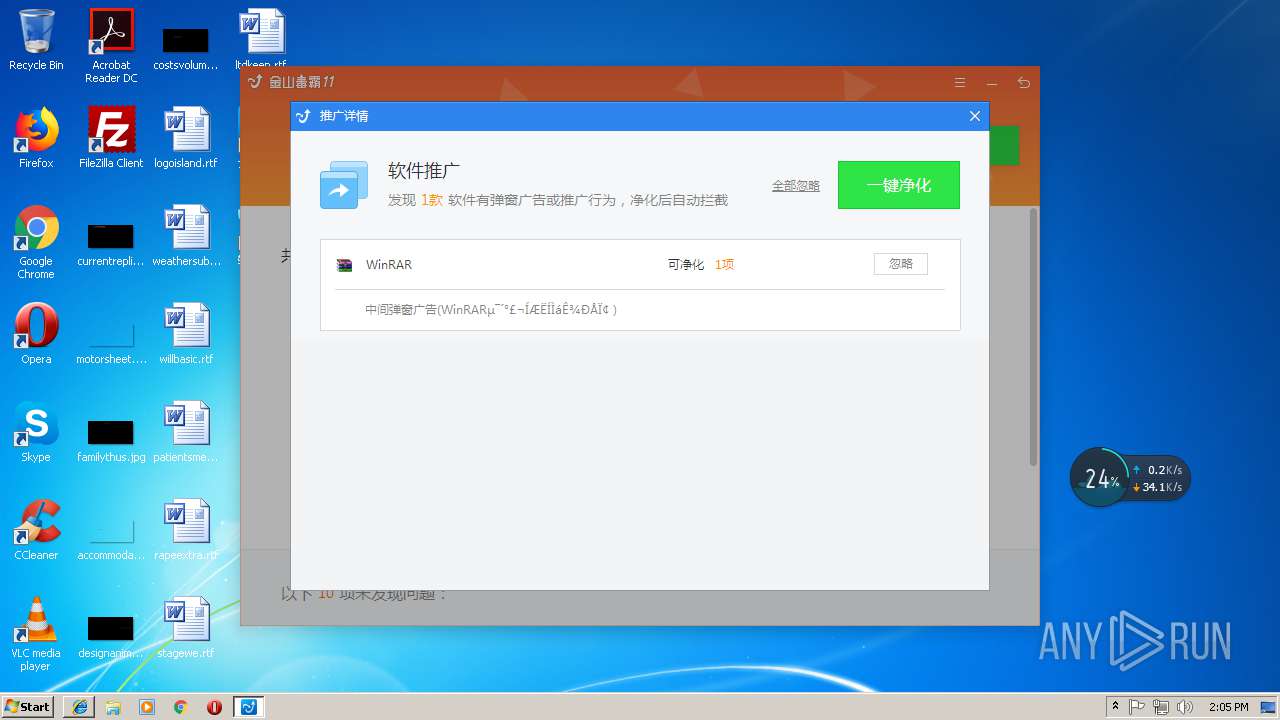This screenshot has height=720, width=1280.
Task: Select the weathersub document icon
Action: click(x=186, y=236)
